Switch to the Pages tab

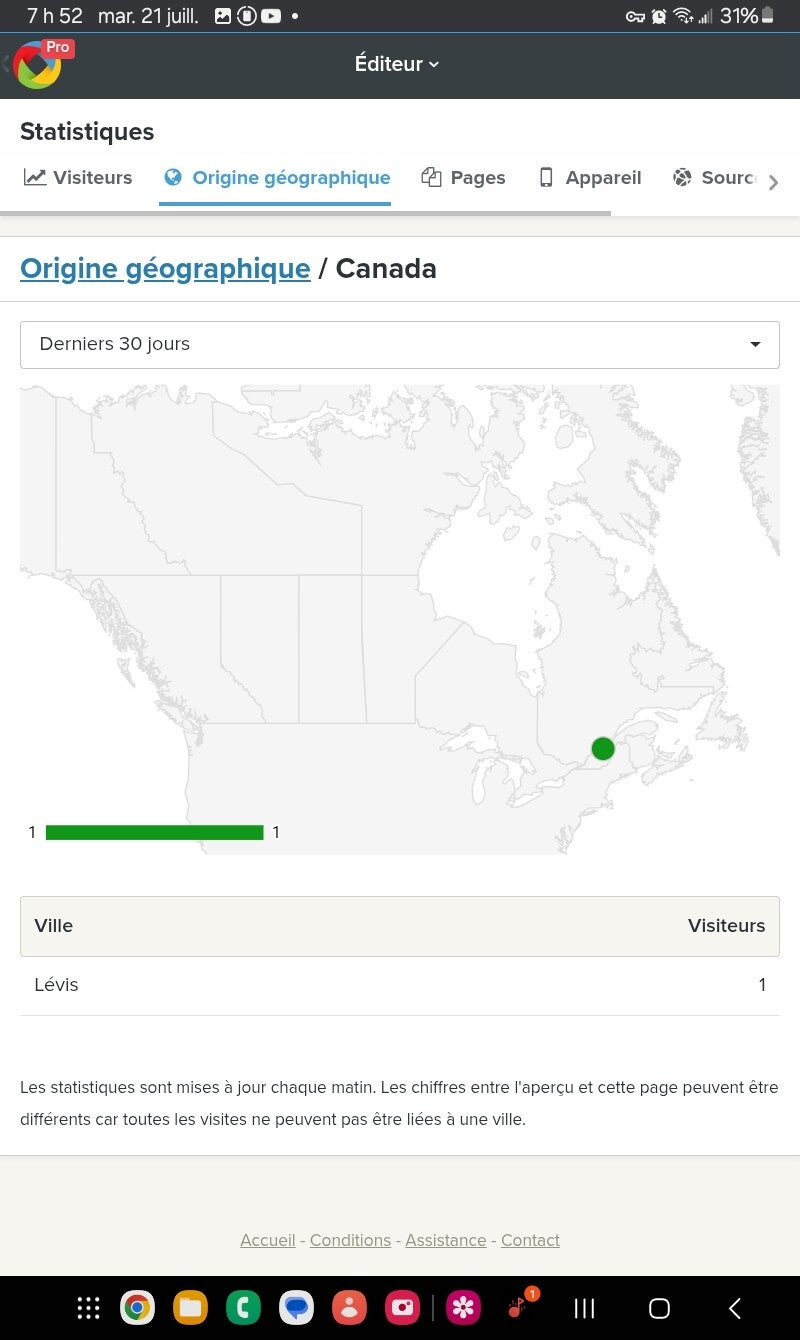[463, 178]
